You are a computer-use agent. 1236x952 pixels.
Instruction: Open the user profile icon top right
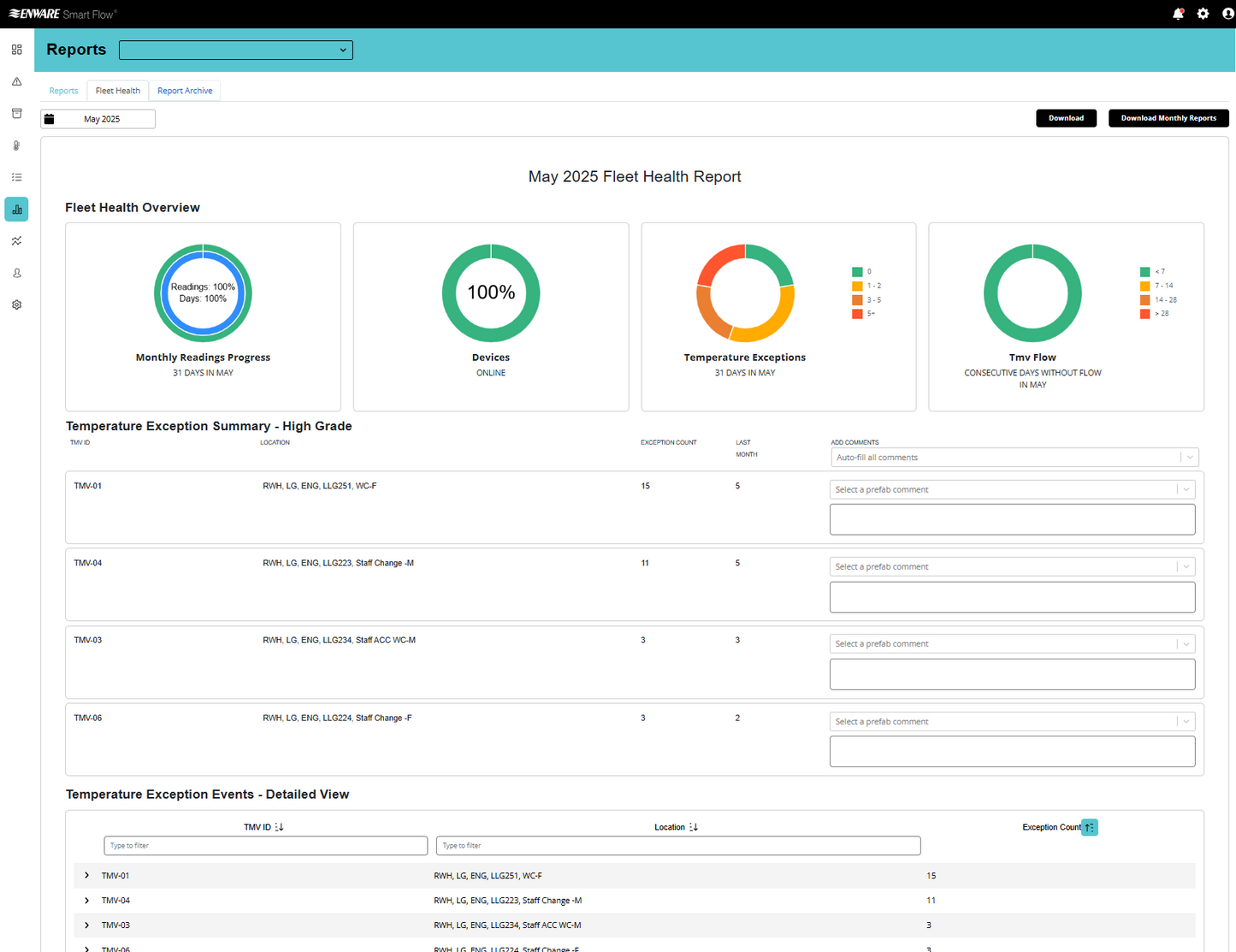(x=1227, y=14)
